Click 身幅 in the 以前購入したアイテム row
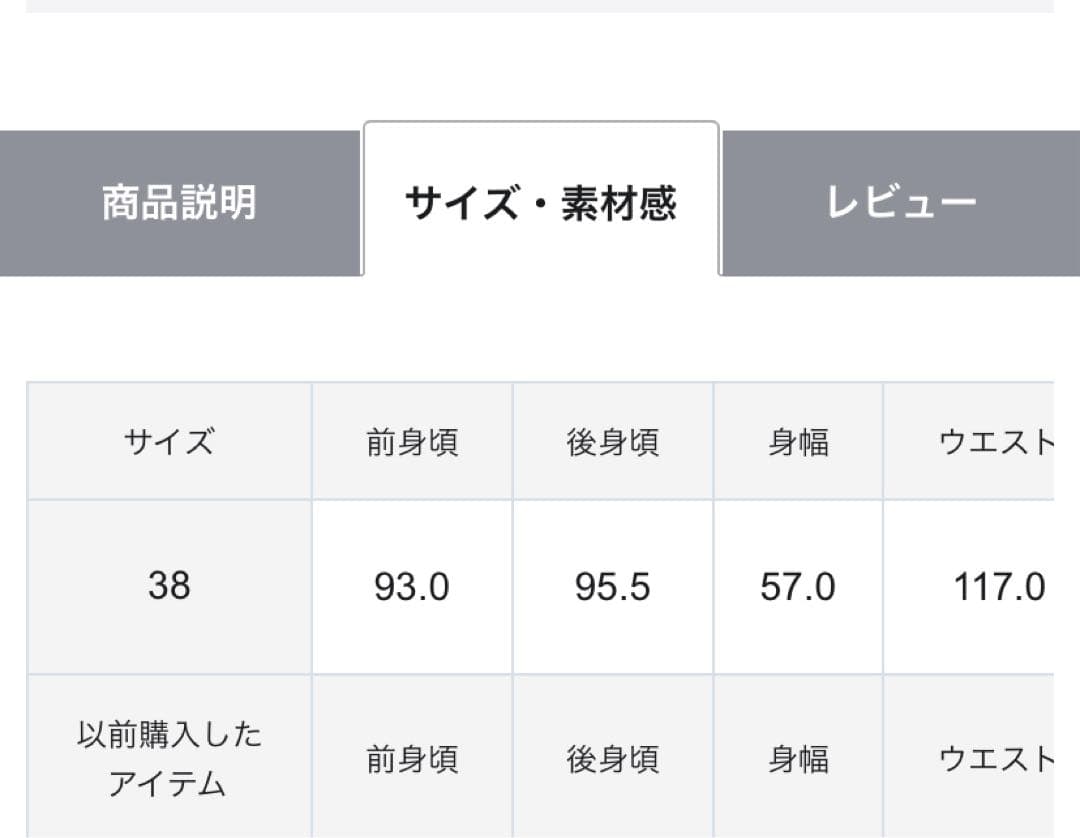The width and height of the screenshot is (1080, 838). (798, 759)
